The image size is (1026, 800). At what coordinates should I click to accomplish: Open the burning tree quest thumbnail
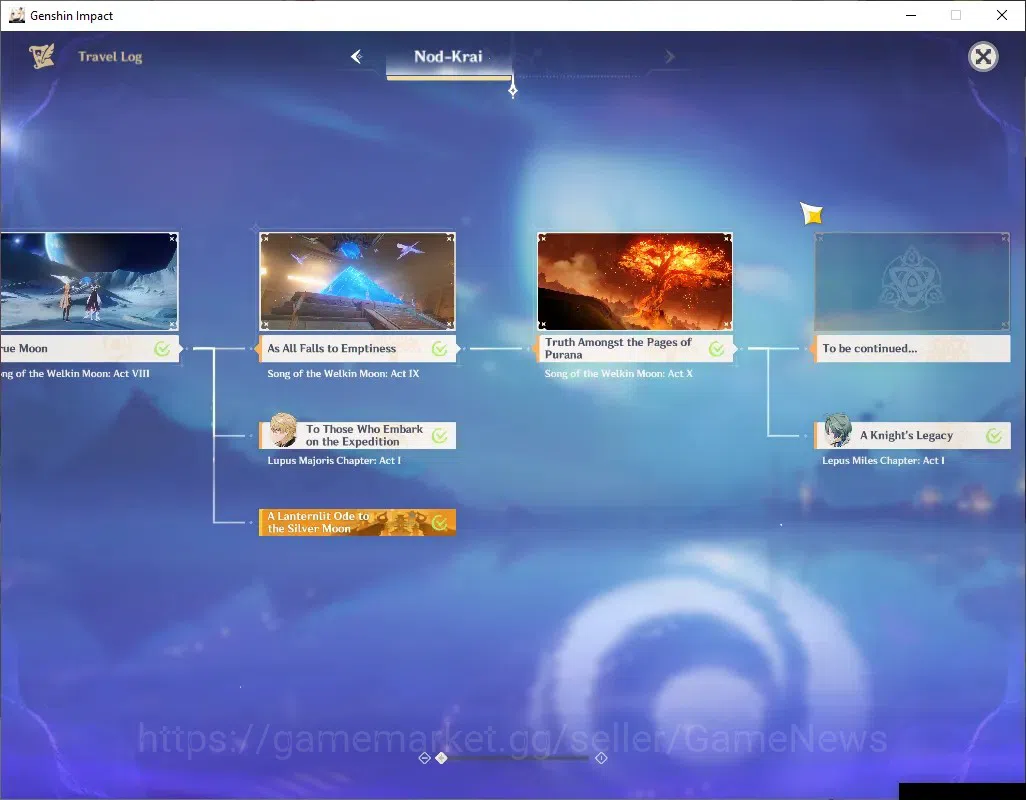click(x=635, y=281)
